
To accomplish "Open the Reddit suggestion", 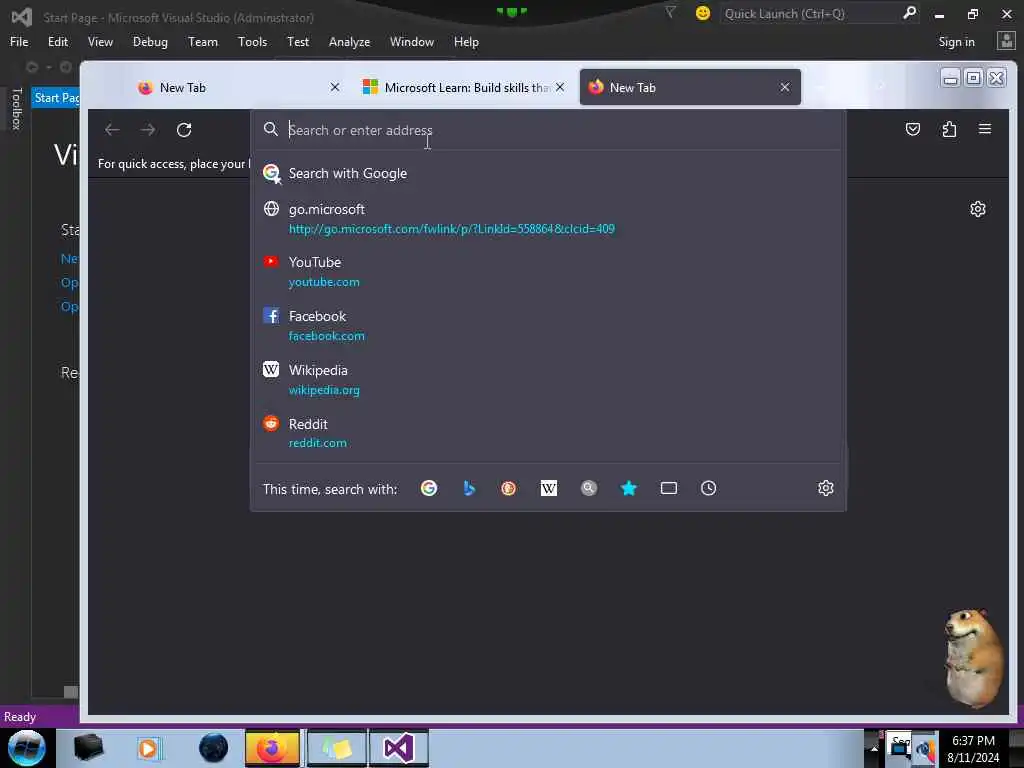I will [x=548, y=433].
